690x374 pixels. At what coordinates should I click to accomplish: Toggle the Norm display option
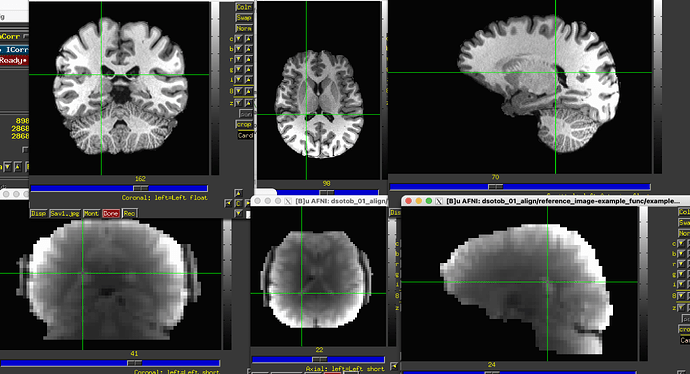click(x=244, y=29)
